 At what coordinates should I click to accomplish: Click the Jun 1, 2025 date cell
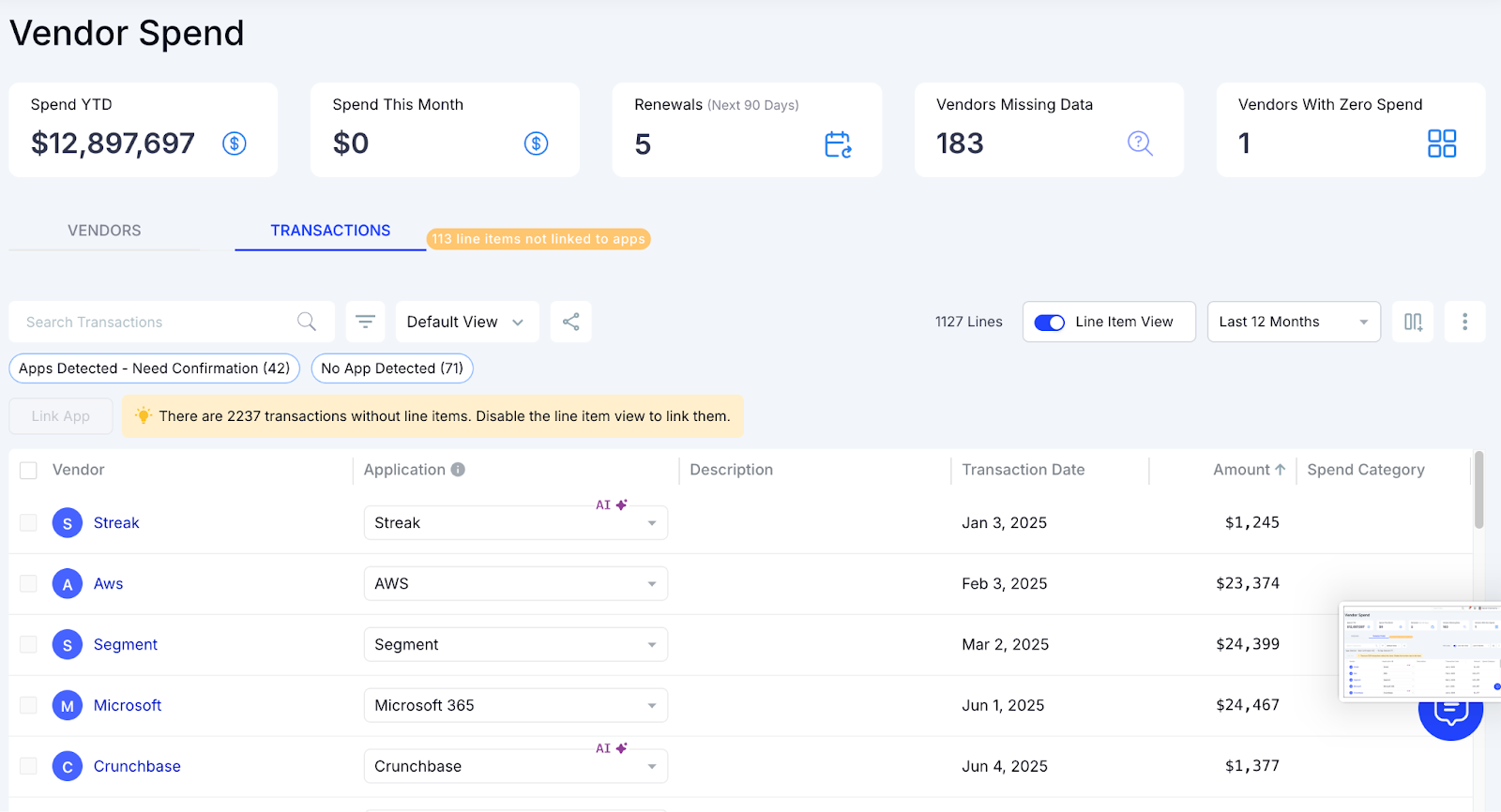pyautogui.click(x=1003, y=706)
